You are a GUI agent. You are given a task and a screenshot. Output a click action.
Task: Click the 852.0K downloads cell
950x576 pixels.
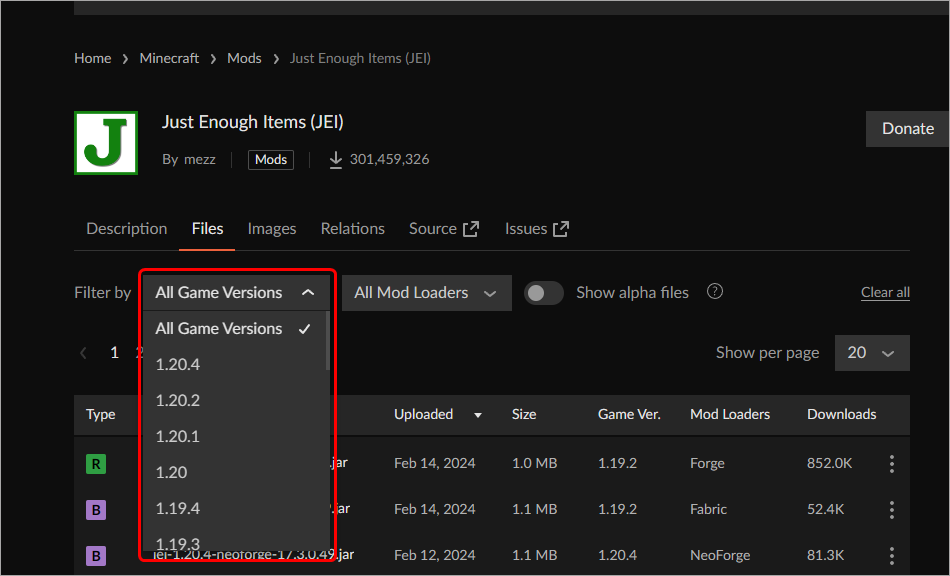coord(829,464)
